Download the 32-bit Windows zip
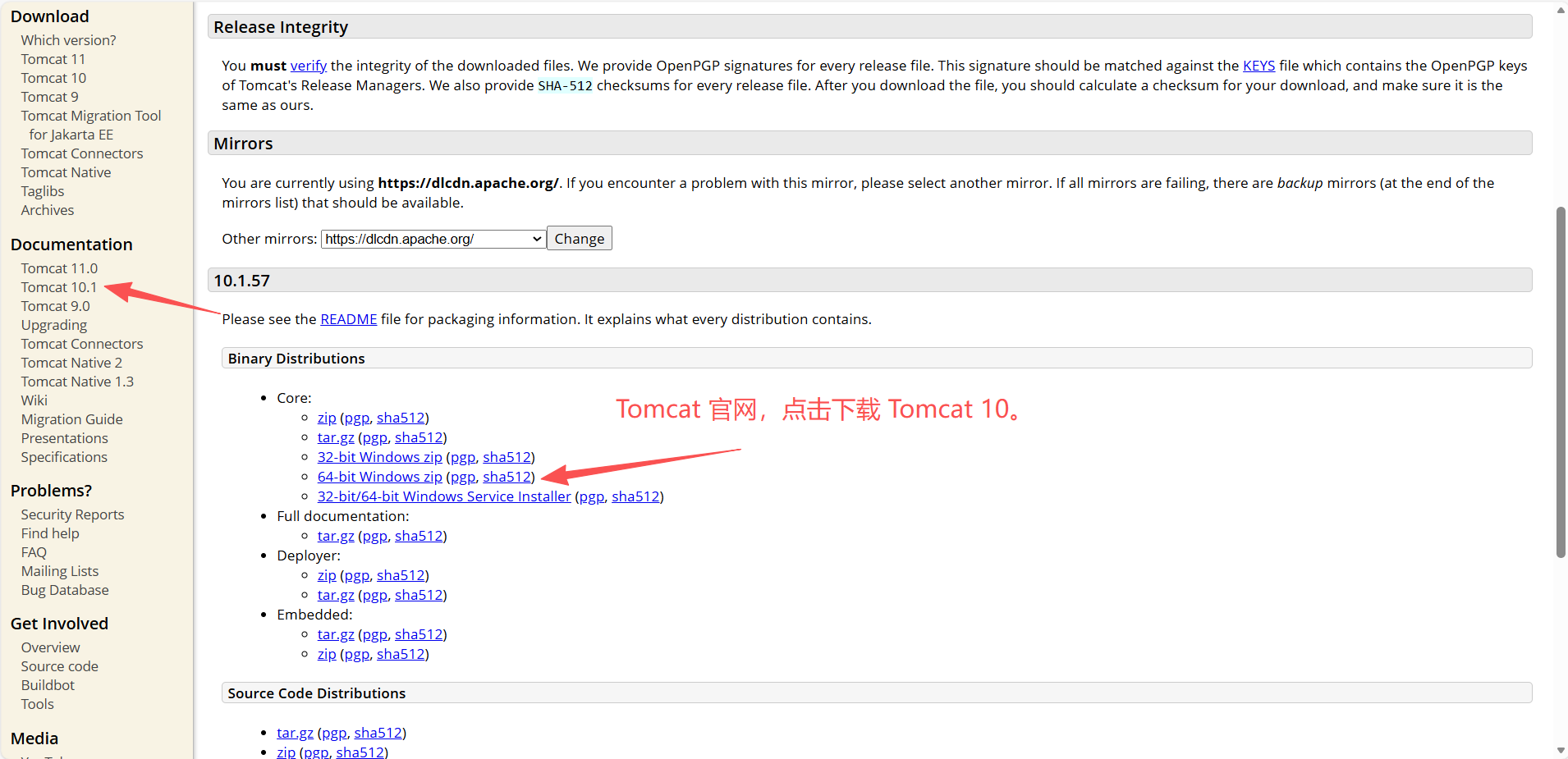 click(380, 457)
